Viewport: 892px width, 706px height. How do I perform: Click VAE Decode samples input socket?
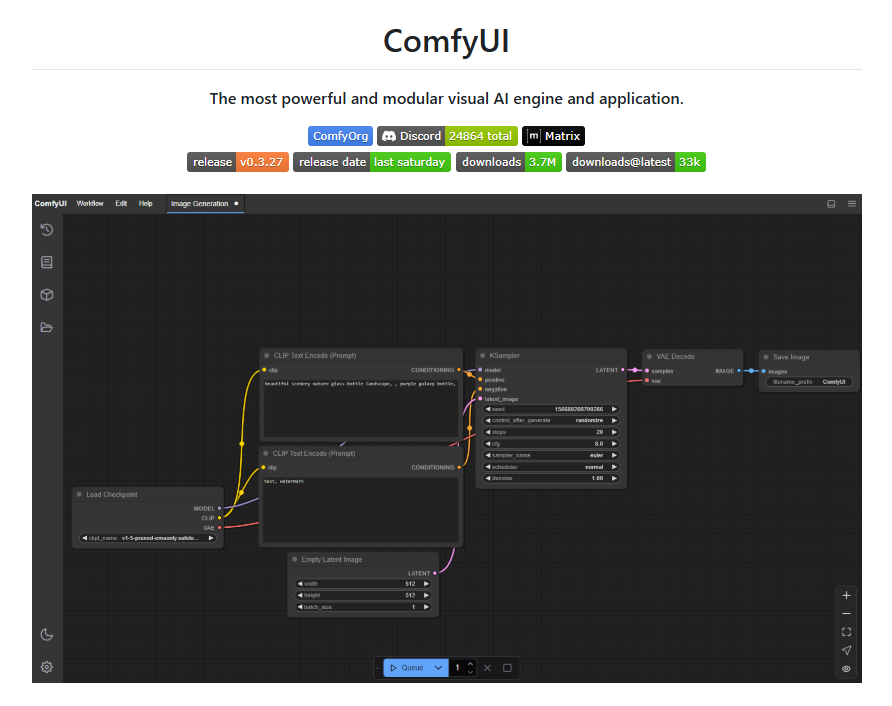click(647, 371)
